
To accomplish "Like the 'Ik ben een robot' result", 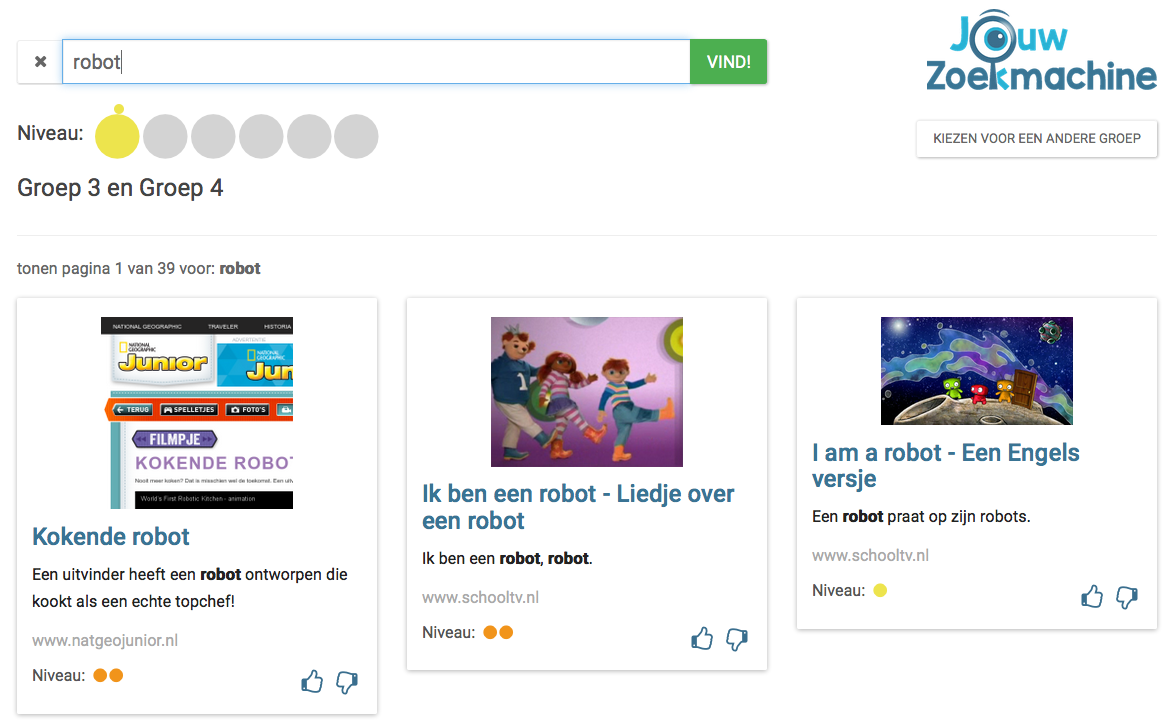I will pyautogui.click(x=702, y=638).
